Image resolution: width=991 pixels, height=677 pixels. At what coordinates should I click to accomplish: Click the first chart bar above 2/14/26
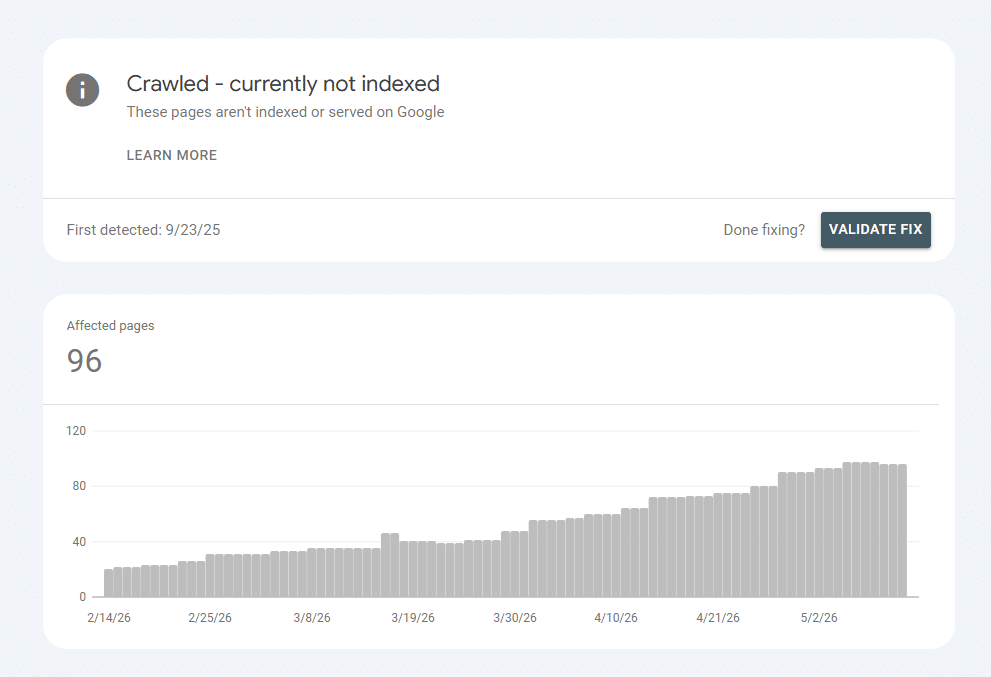point(109,583)
